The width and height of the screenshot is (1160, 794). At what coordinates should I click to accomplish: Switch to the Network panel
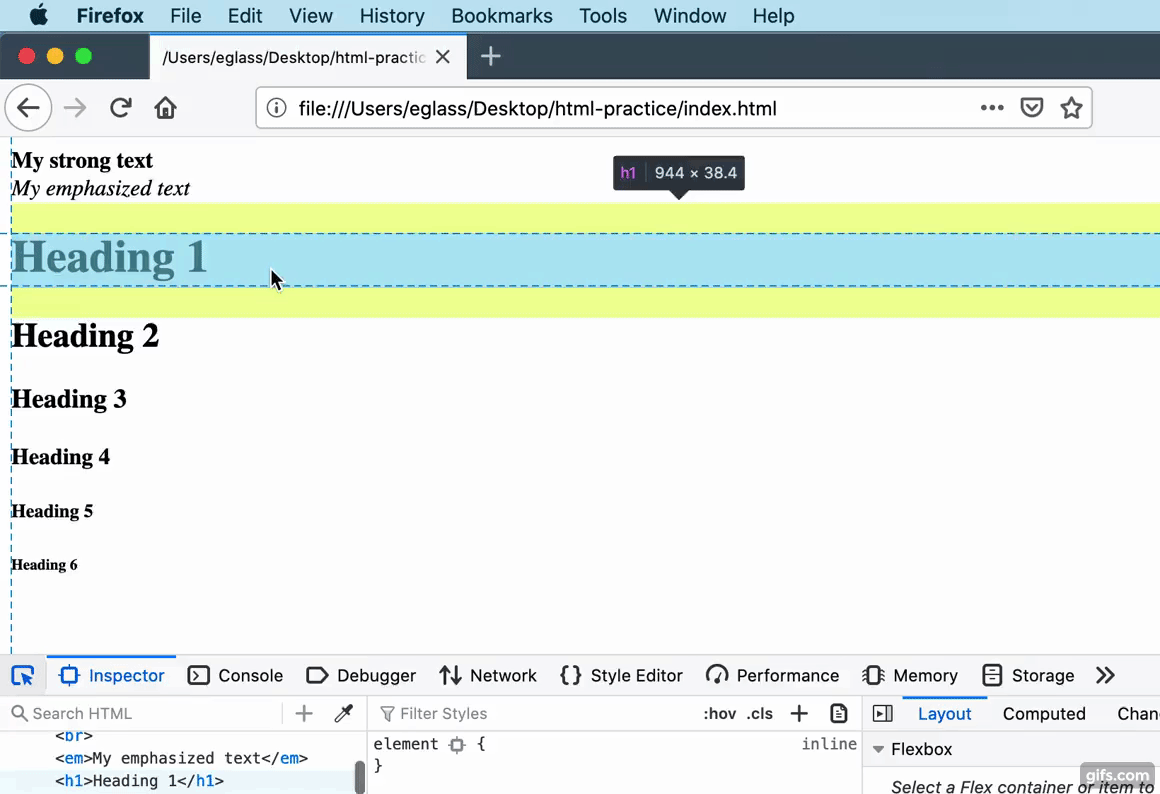pyautogui.click(x=488, y=676)
